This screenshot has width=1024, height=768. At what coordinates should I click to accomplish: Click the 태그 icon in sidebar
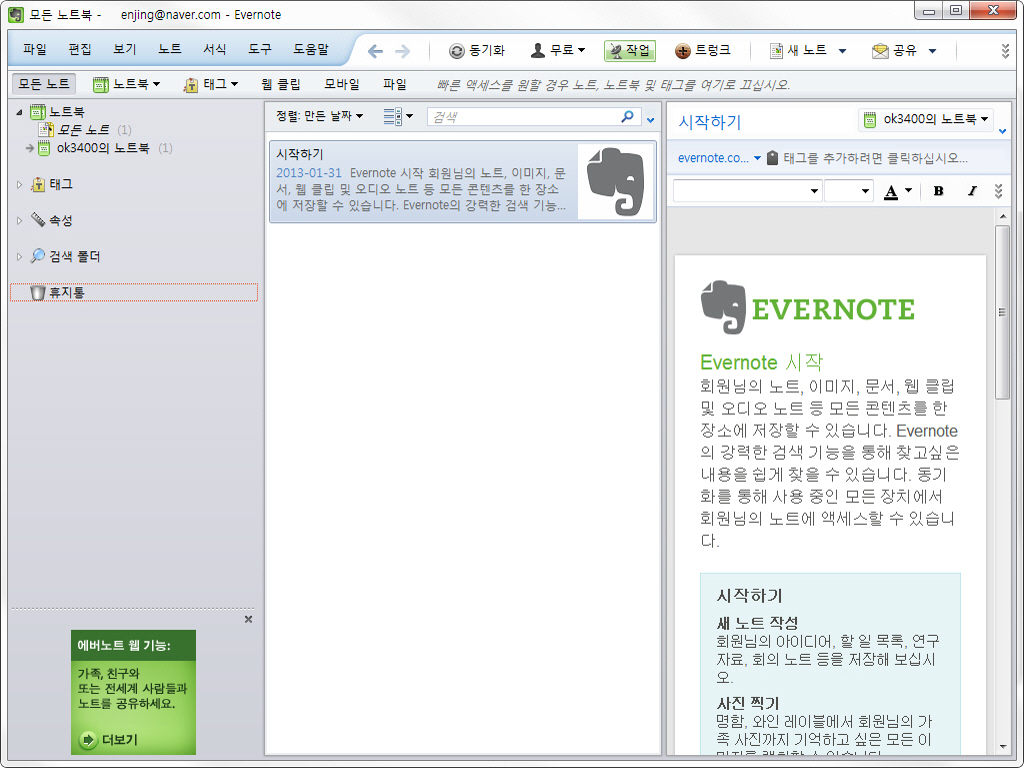click(x=38, y=185)
